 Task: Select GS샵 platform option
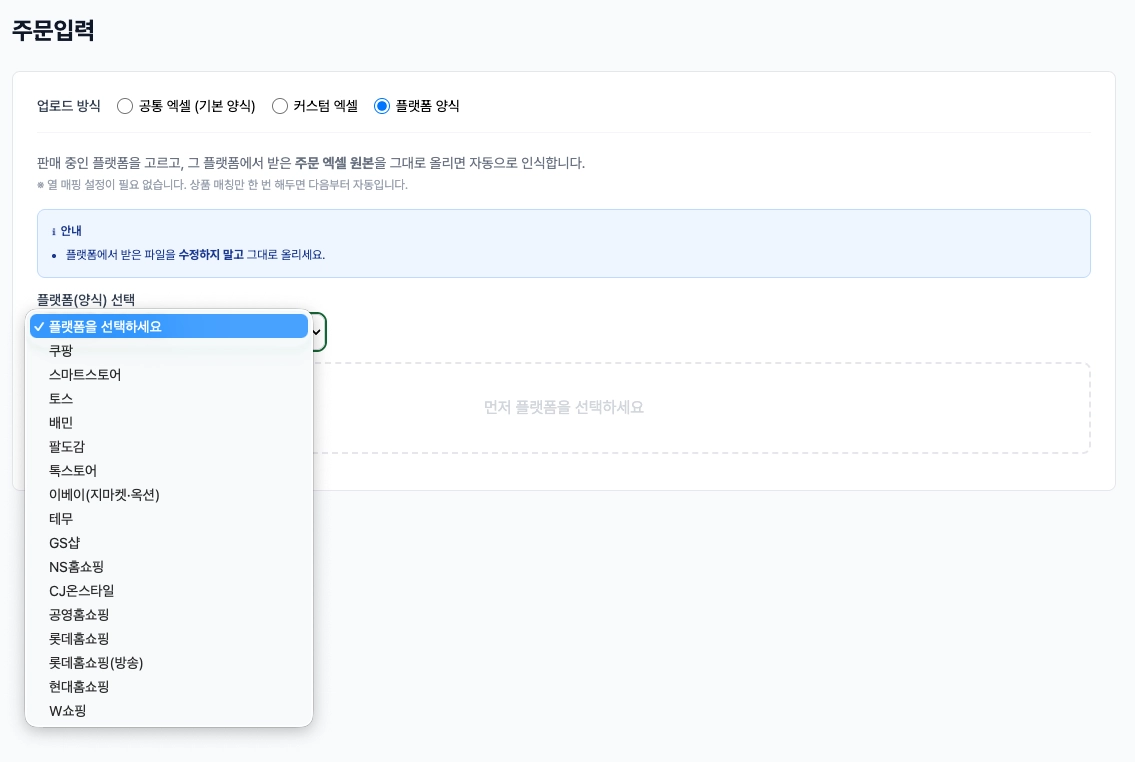tap(169, 543)
